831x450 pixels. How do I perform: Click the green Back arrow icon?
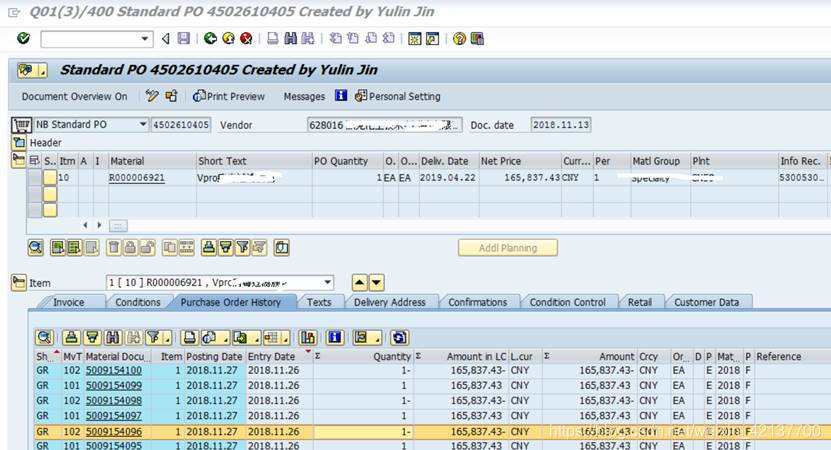click(x=210, y=39)
